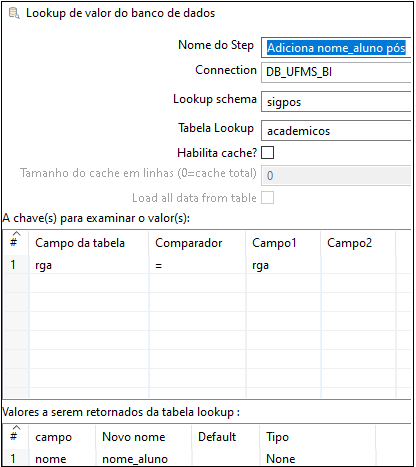416x467 pixels.
Task: Toggle the Load all data from table checkbox
Action: pos(267,198)
